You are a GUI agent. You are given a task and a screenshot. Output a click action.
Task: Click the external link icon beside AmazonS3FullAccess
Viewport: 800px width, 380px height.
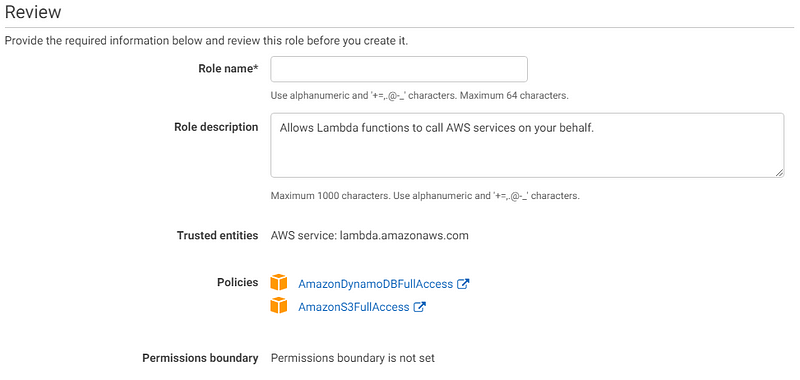[x=419, y=307]
